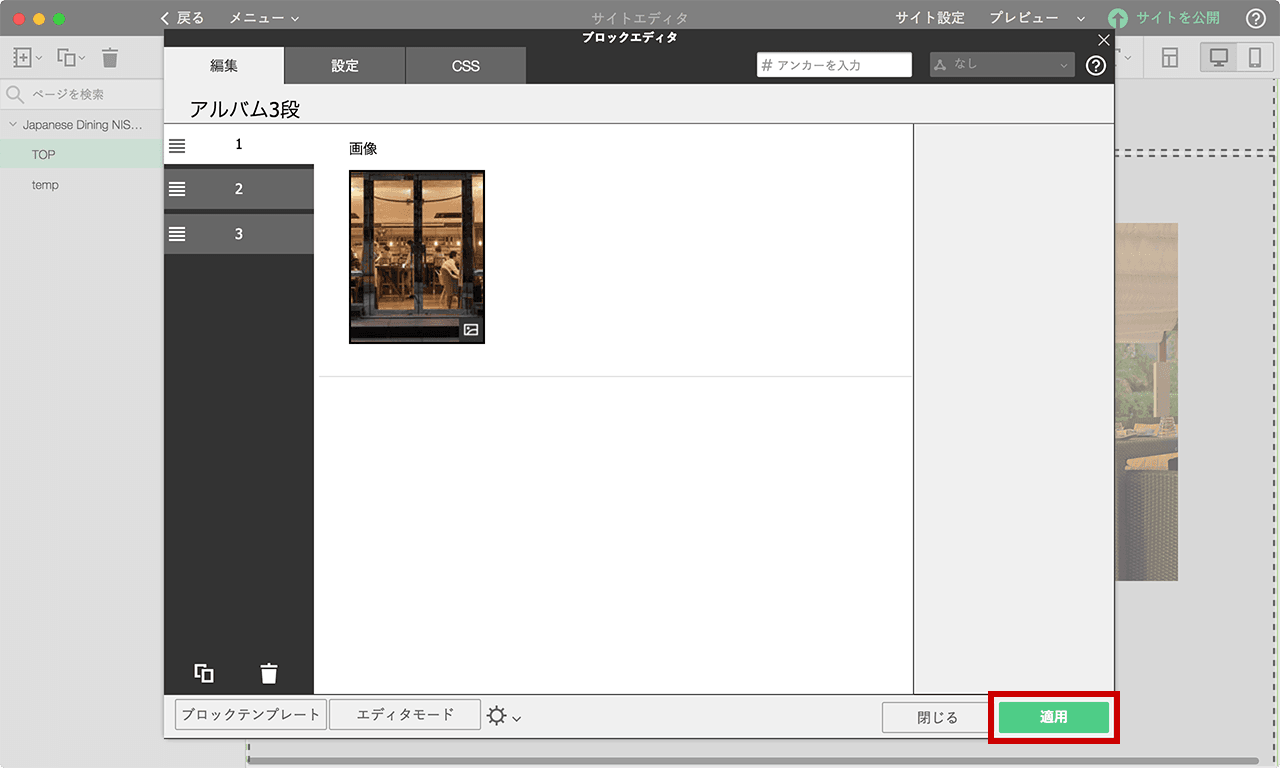Click the restaurant image thumbnail

[417, 257]
